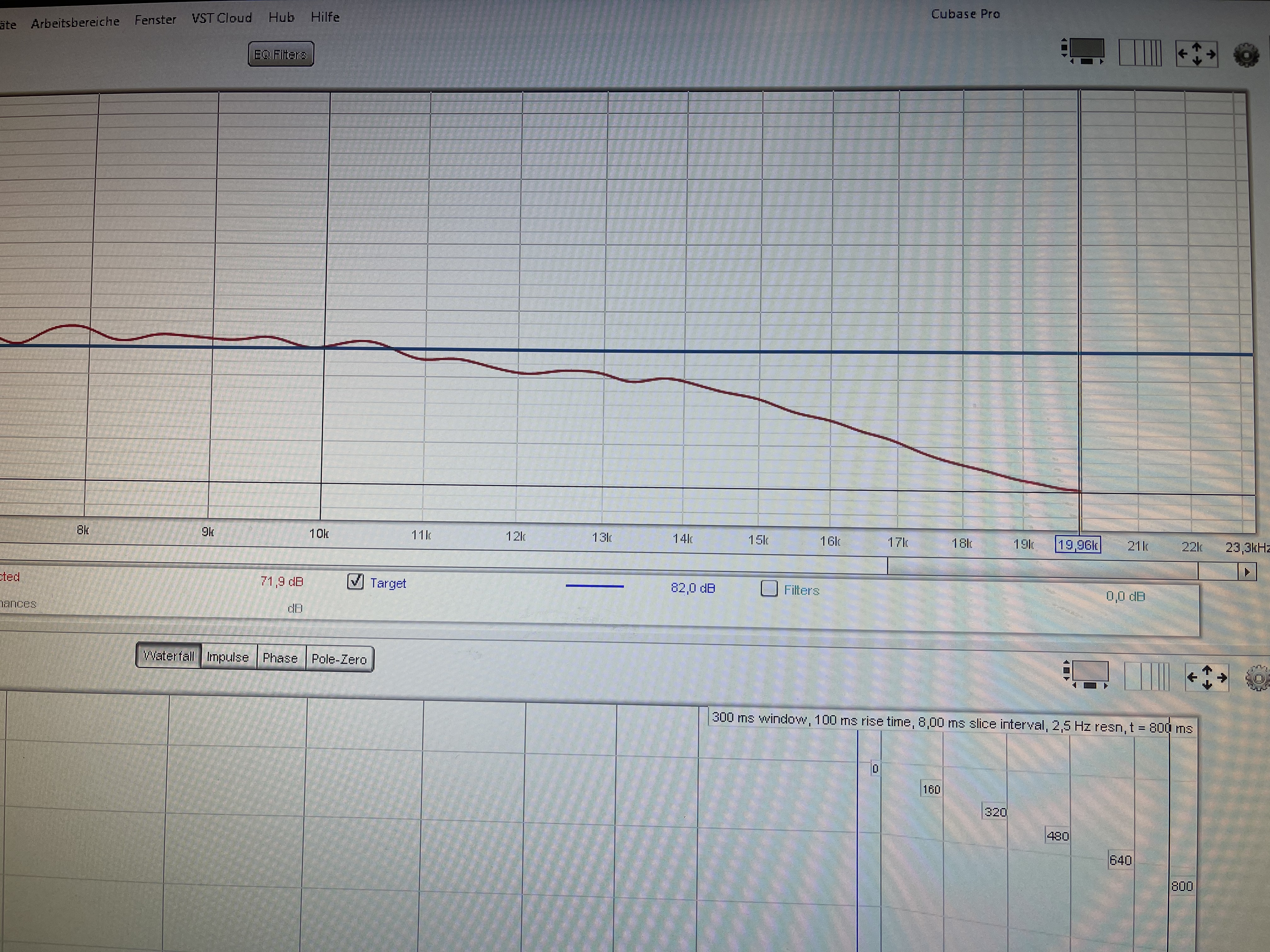The height and width of the screenshot is (952, 1270).
Task: Click the blue Target line swatch
Action: 595,586
